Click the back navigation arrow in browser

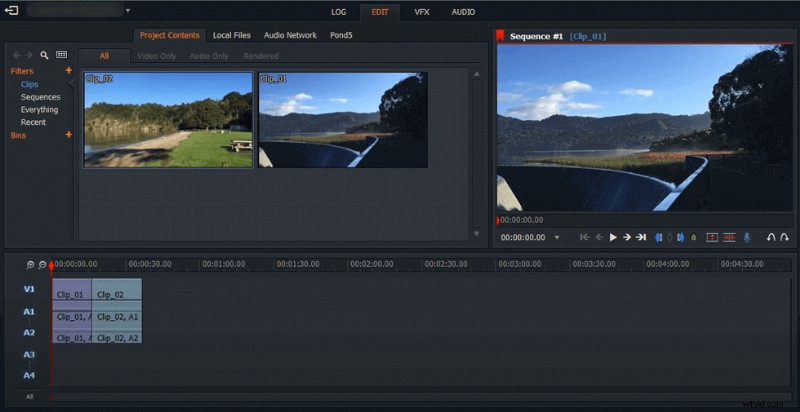click(x=17, y=55)
